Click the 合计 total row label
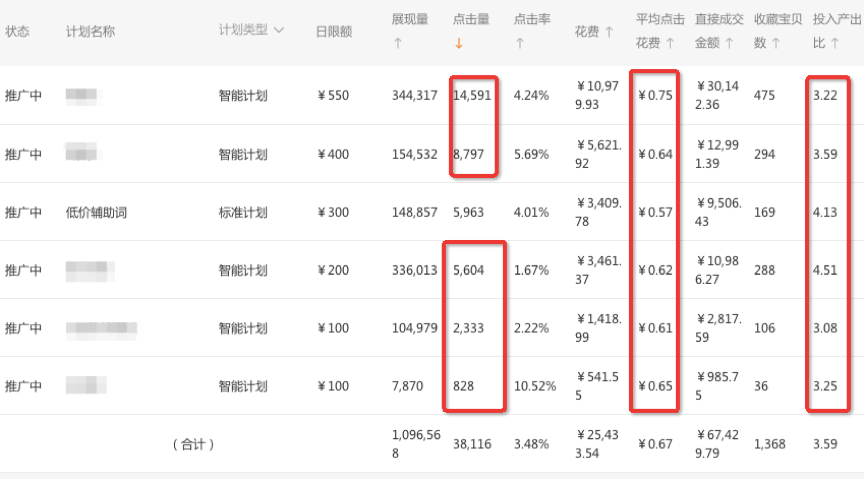Image resolution: width=864 pixels, height=479 pixels. pyautogui.click(x=193, y=443)
